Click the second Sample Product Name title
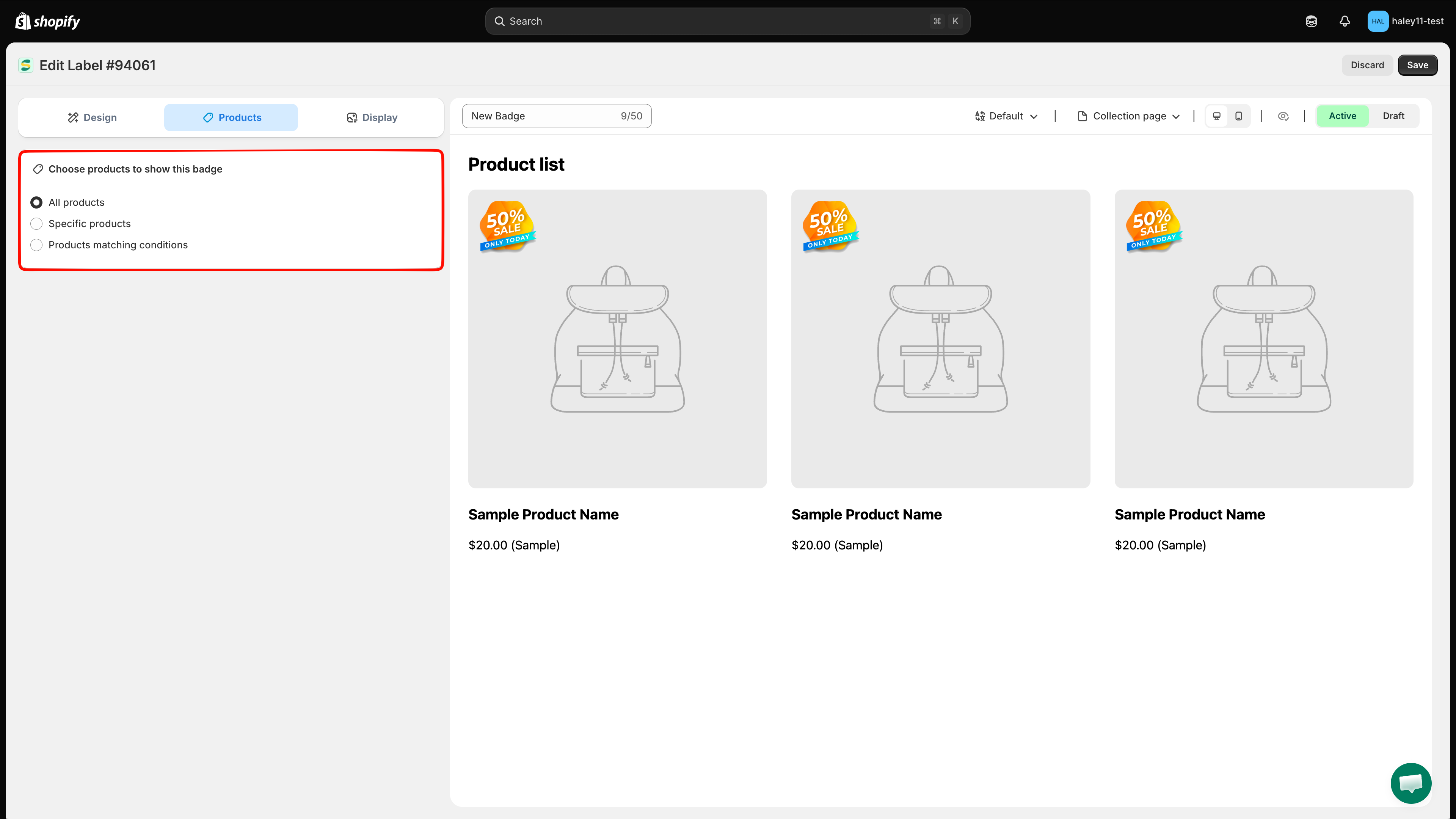The height and width of the screenshot is (819, 1456). point(866,515)
